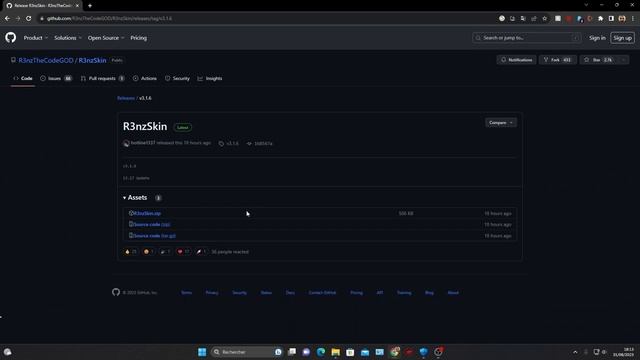Open the browser extensions puzzle icon
This screenshot has height=360, width=640.
(x=600, y=18)
